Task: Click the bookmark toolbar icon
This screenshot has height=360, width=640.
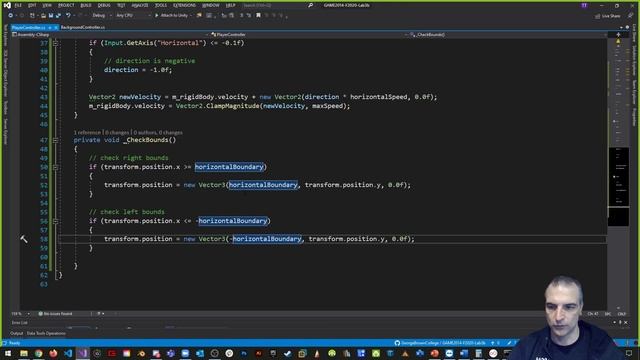Action: (258, 16)
